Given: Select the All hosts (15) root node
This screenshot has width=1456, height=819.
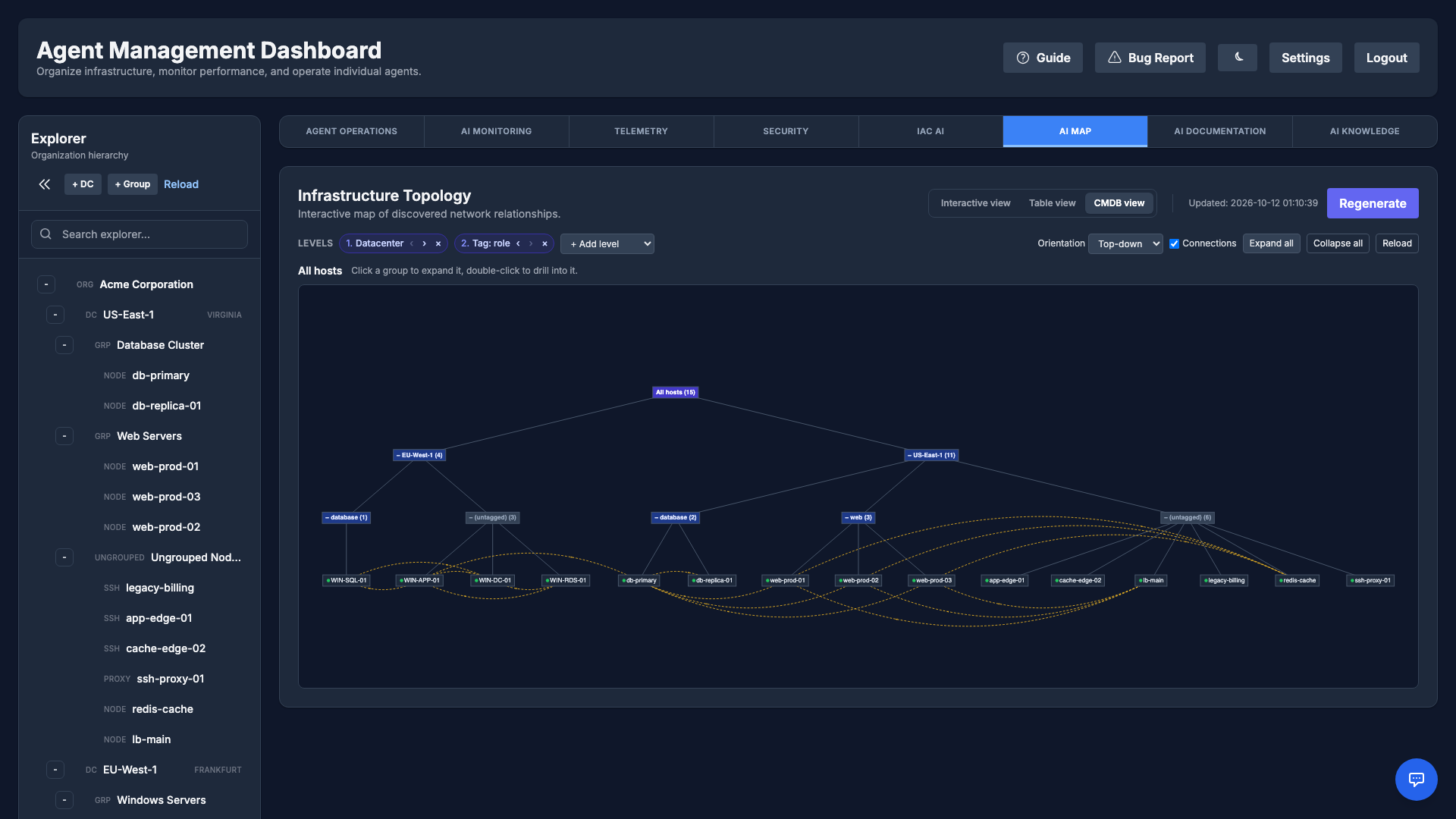Looking at the screenshot, I should [675, 392].
